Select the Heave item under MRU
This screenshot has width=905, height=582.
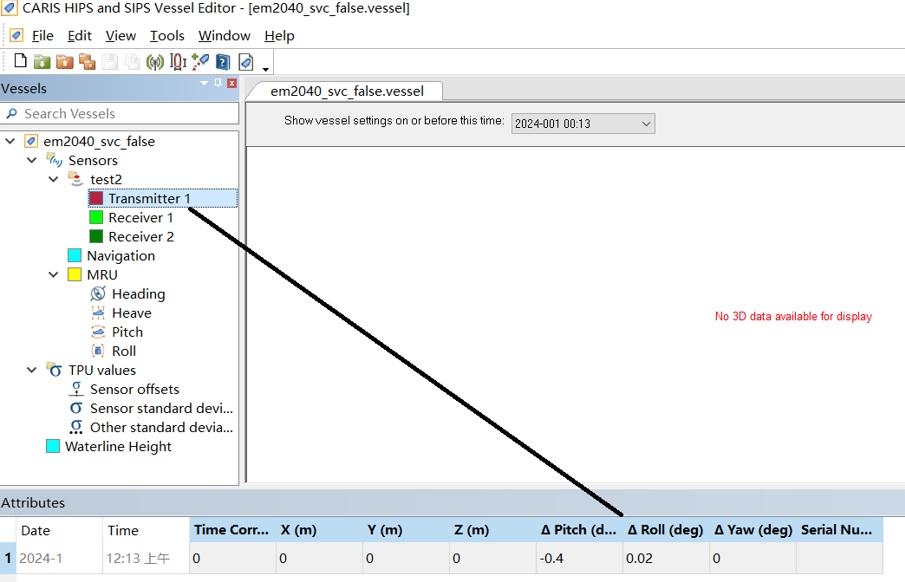[x=132, y=313]
